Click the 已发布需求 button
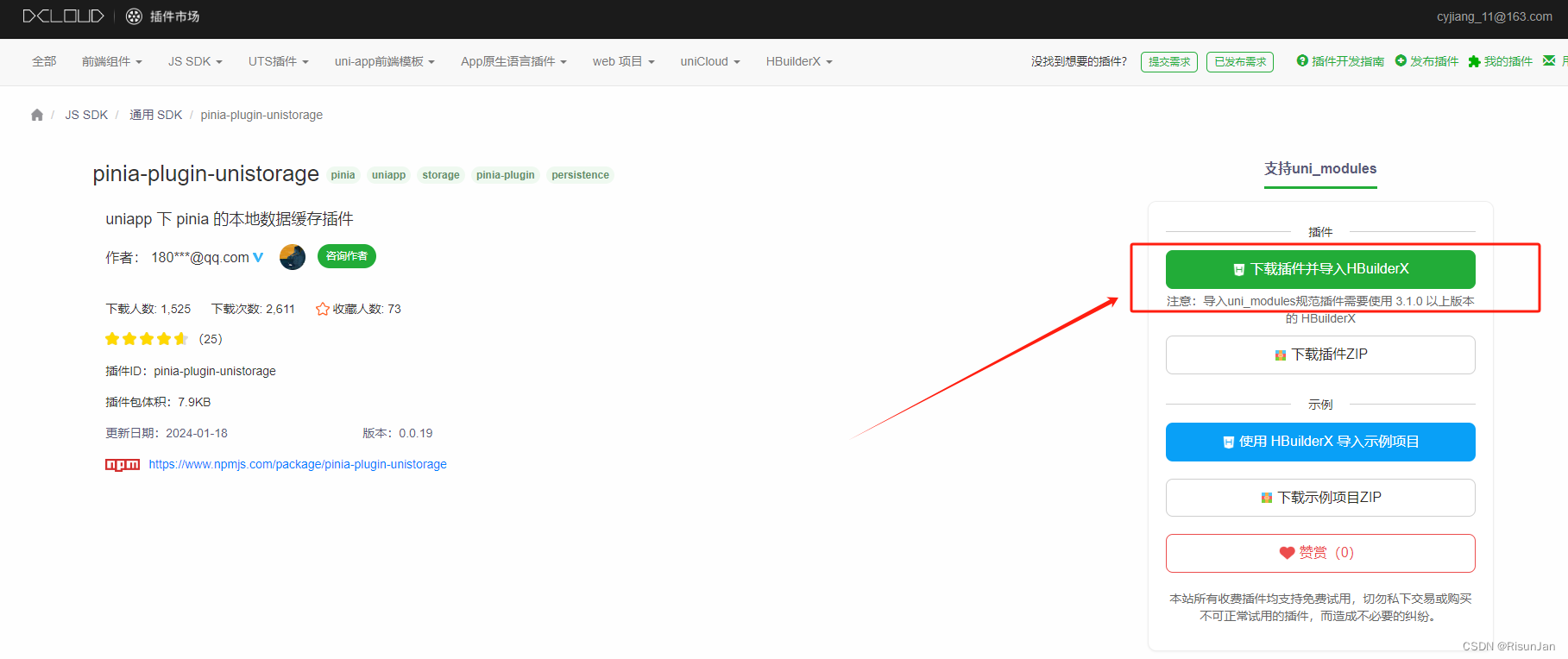1568x659 pixels. click(1239, 62)
